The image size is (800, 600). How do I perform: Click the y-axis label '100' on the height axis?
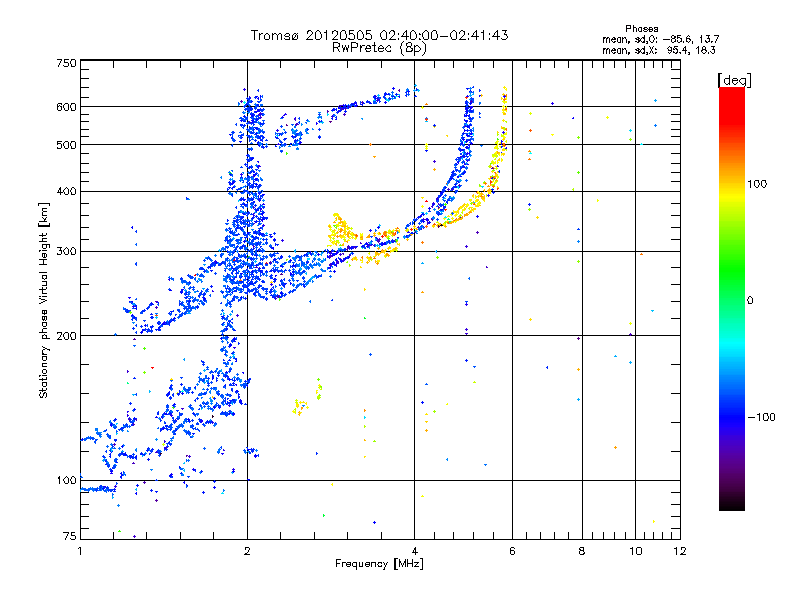pyautogui.click(x=66, y=481)
